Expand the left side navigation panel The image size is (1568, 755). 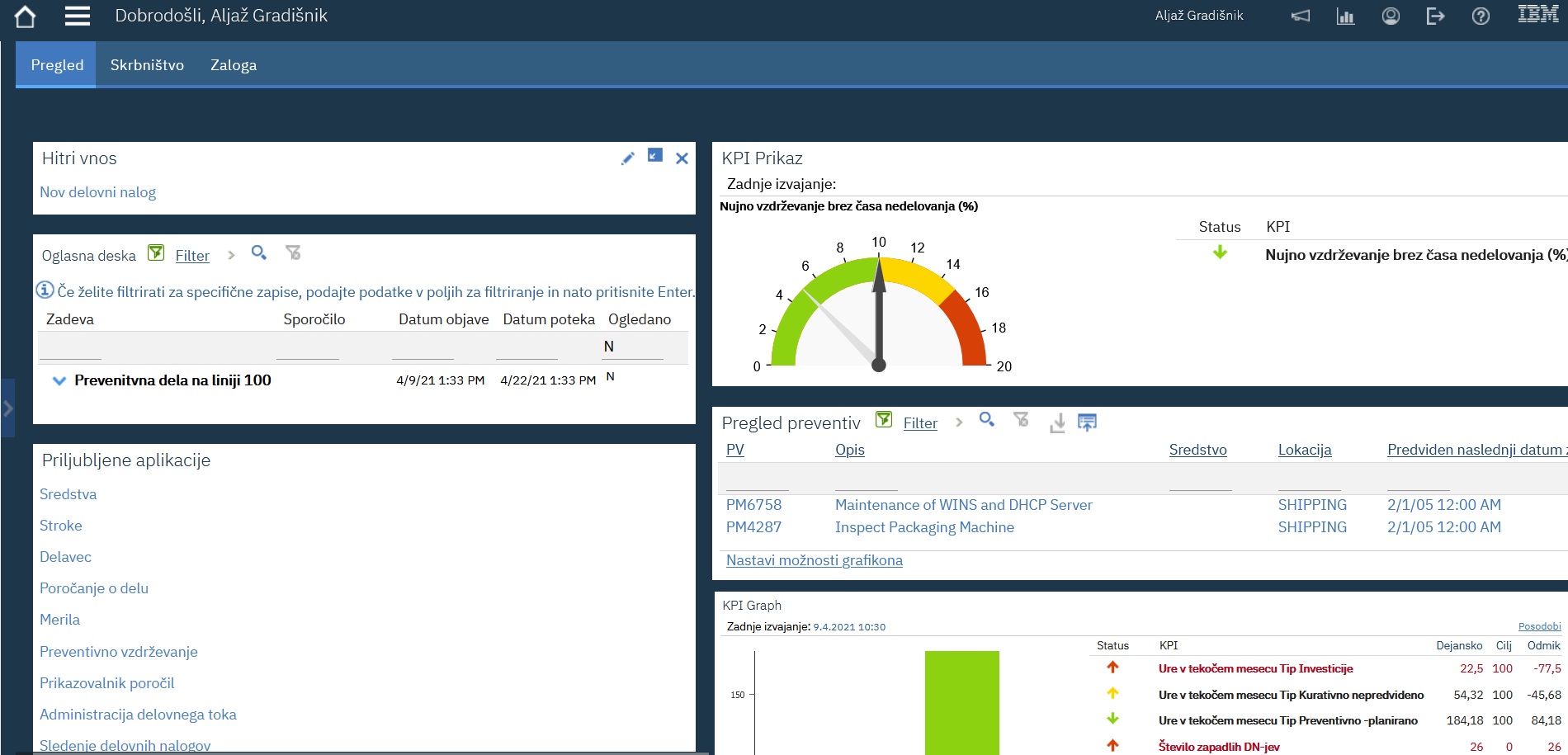(7, 408)
